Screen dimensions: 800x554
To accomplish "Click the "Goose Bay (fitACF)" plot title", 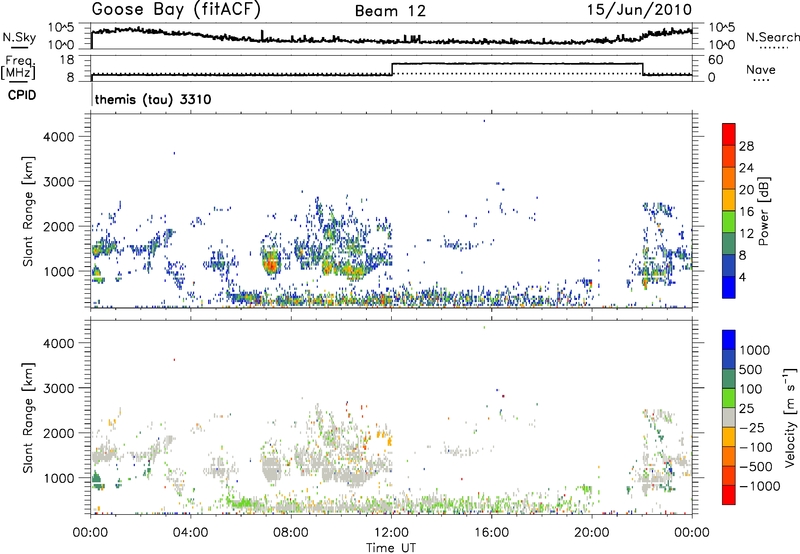I will pos(176,10).
